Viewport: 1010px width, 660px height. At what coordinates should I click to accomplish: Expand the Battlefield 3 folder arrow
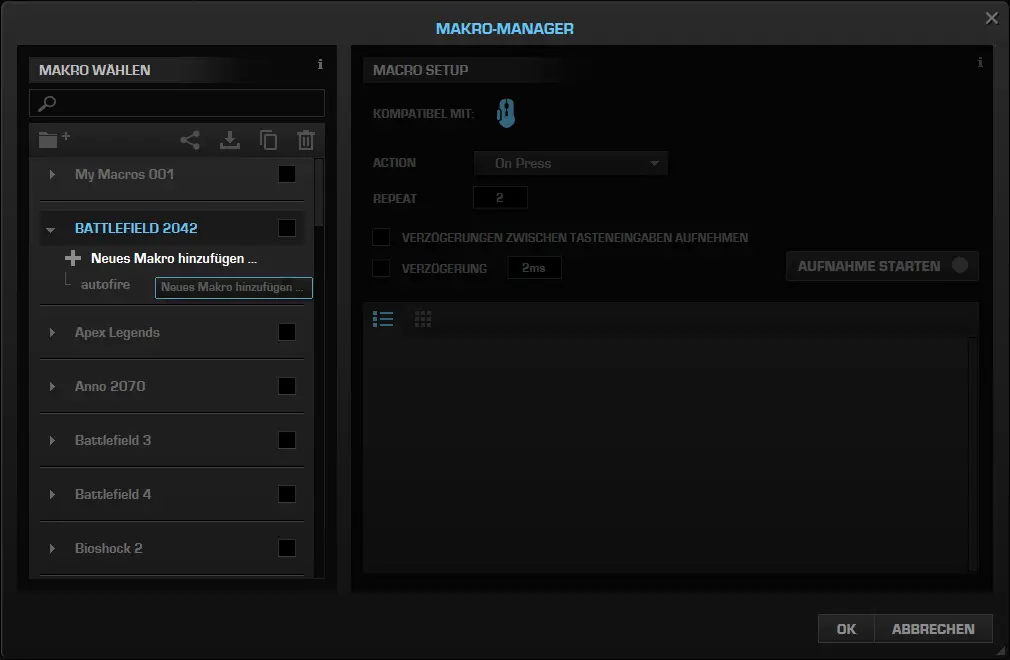52,440
